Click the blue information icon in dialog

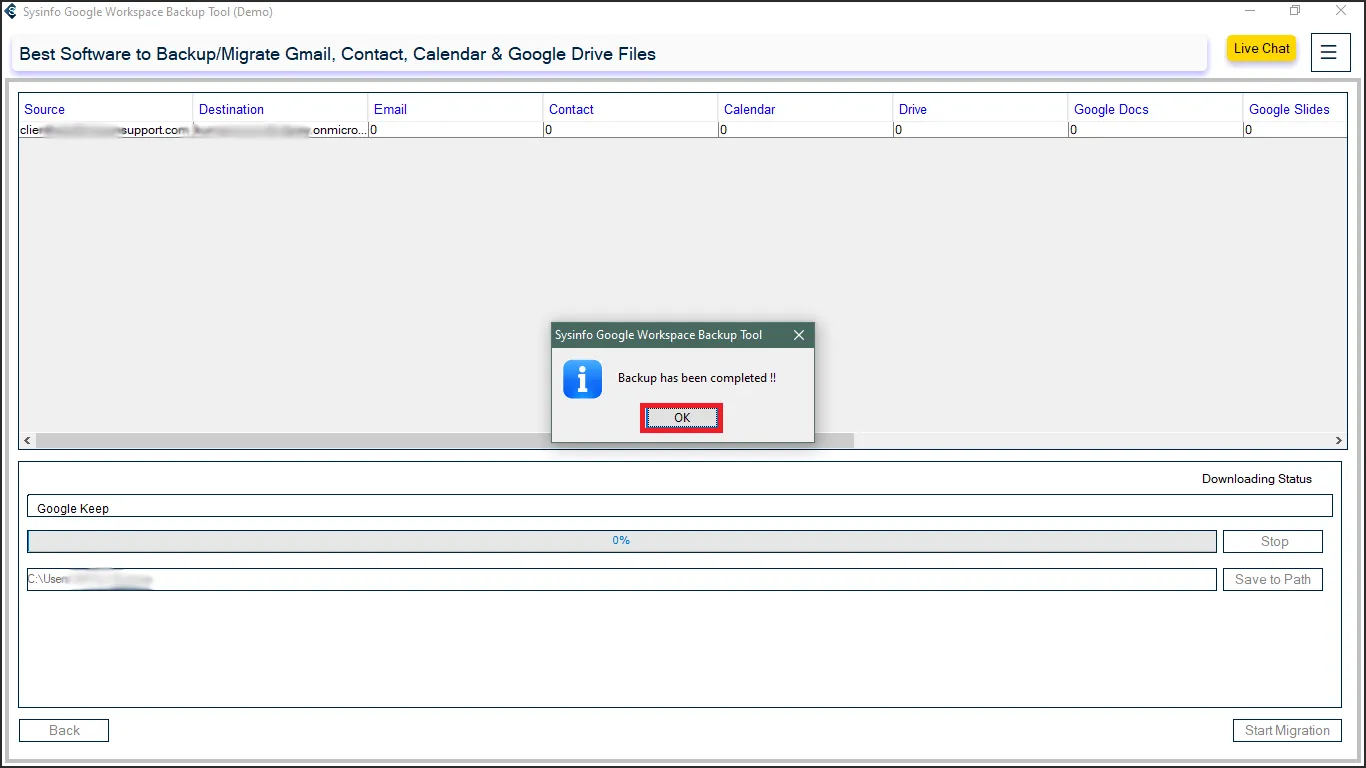click(582, 380)
